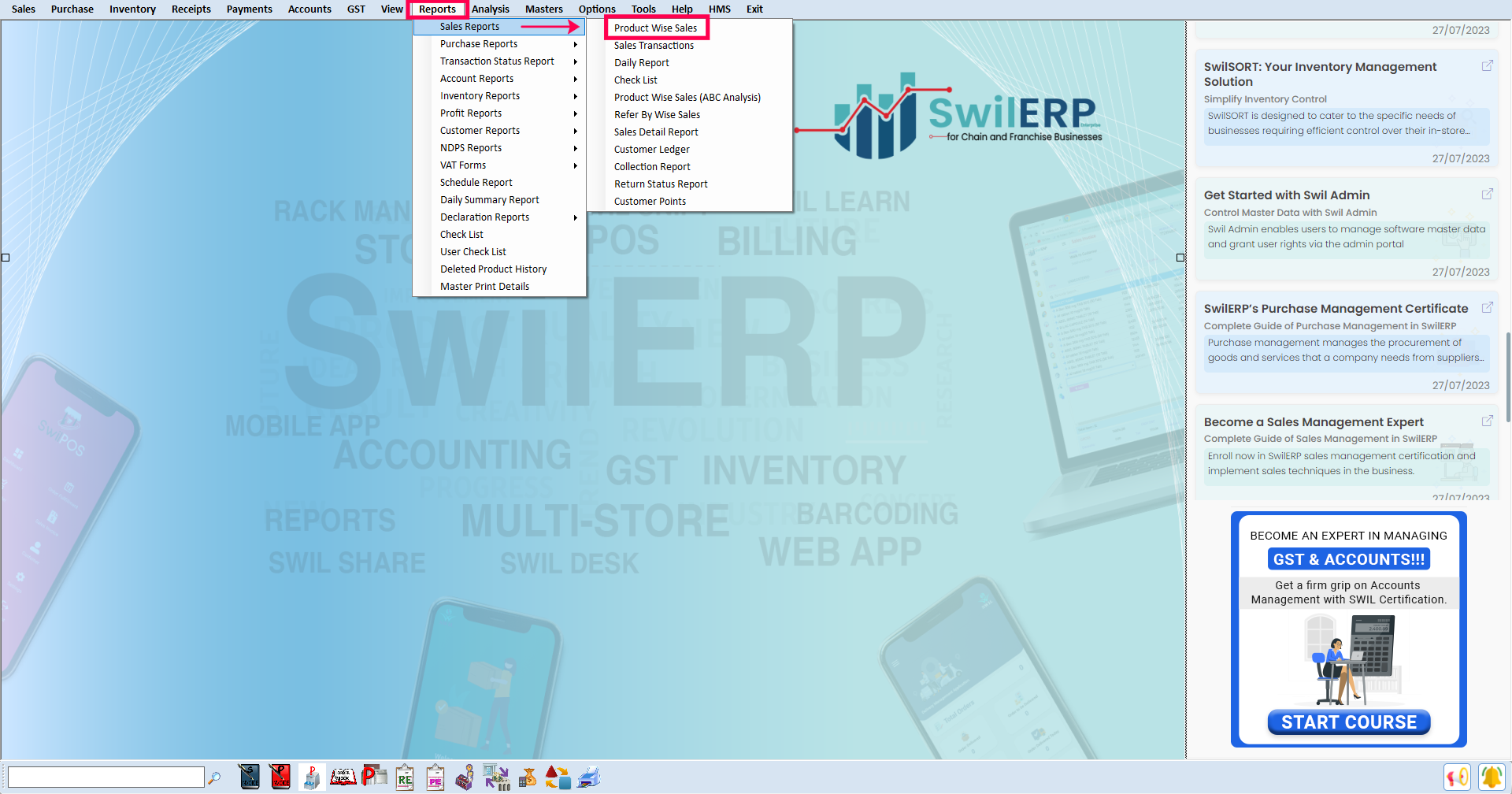This screenshot has height=794, width=1512.
Task: Open the Purchase menu in the menu bar
Action: (72, 9)
